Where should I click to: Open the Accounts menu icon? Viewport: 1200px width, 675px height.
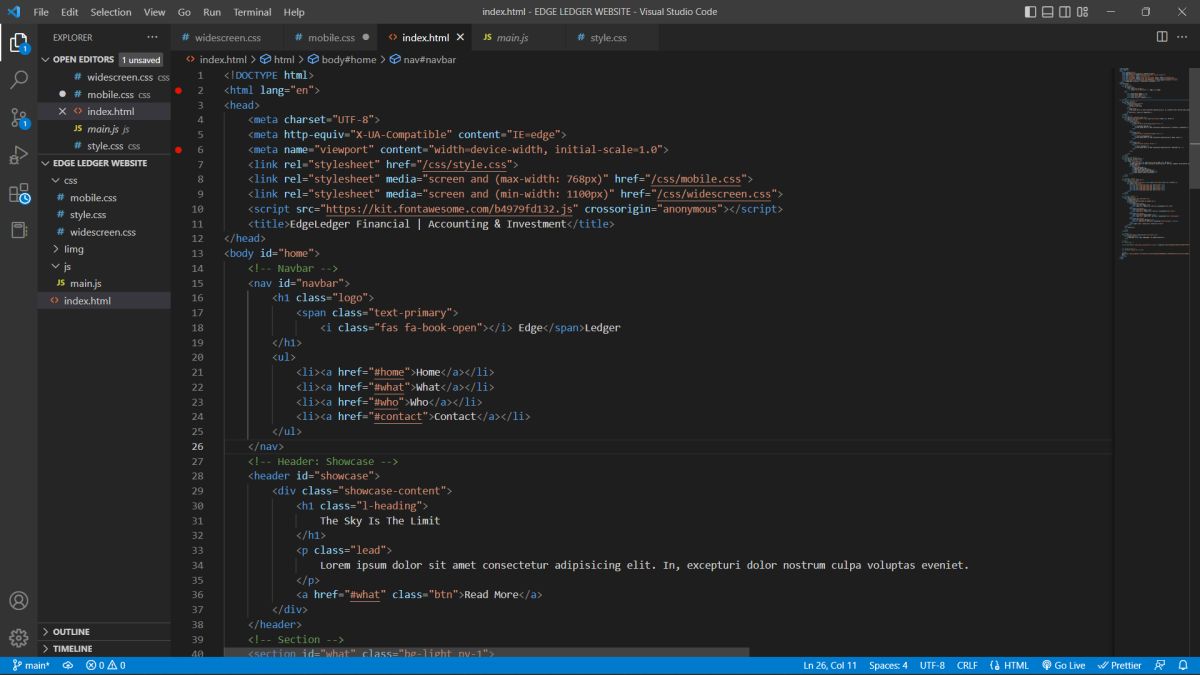click(x=19, y=601)
